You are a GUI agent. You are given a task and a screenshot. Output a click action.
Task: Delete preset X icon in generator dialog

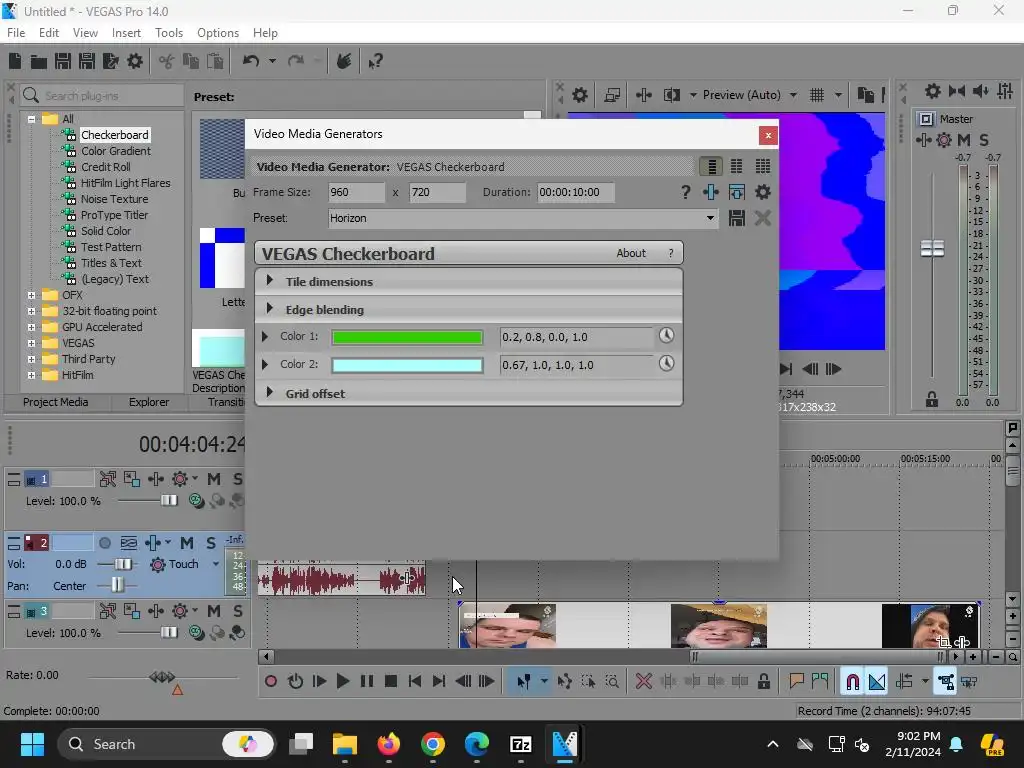762,218
